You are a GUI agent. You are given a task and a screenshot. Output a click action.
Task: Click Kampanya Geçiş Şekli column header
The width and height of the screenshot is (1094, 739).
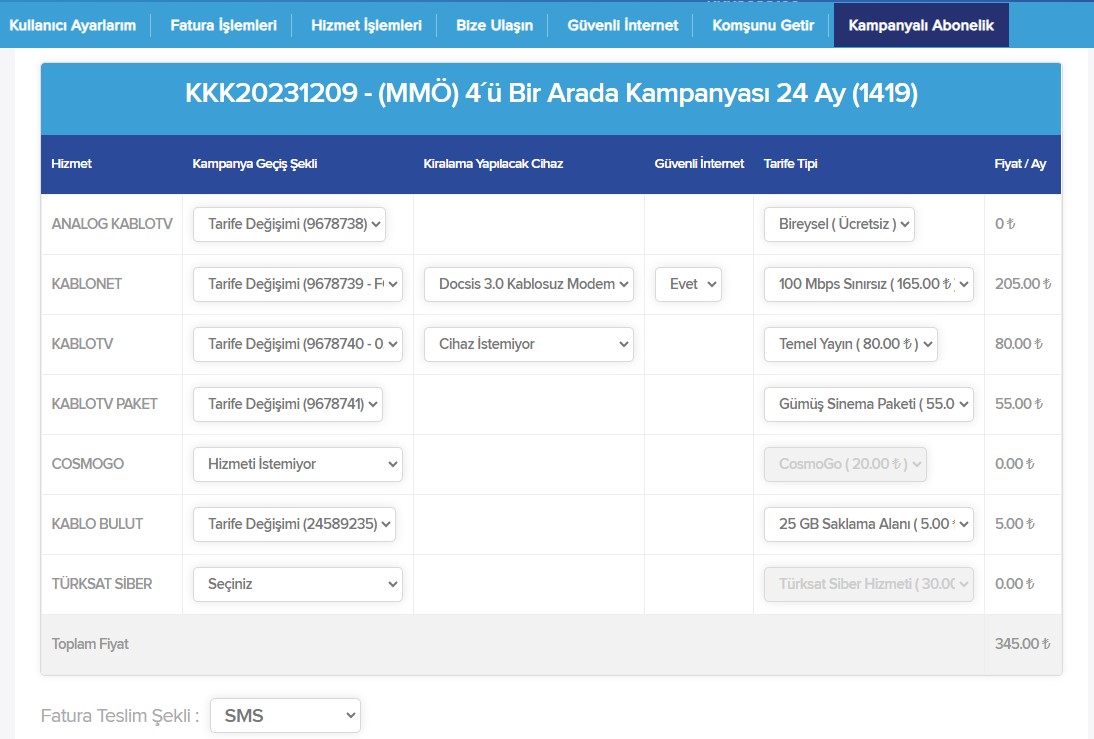[255, 163]
